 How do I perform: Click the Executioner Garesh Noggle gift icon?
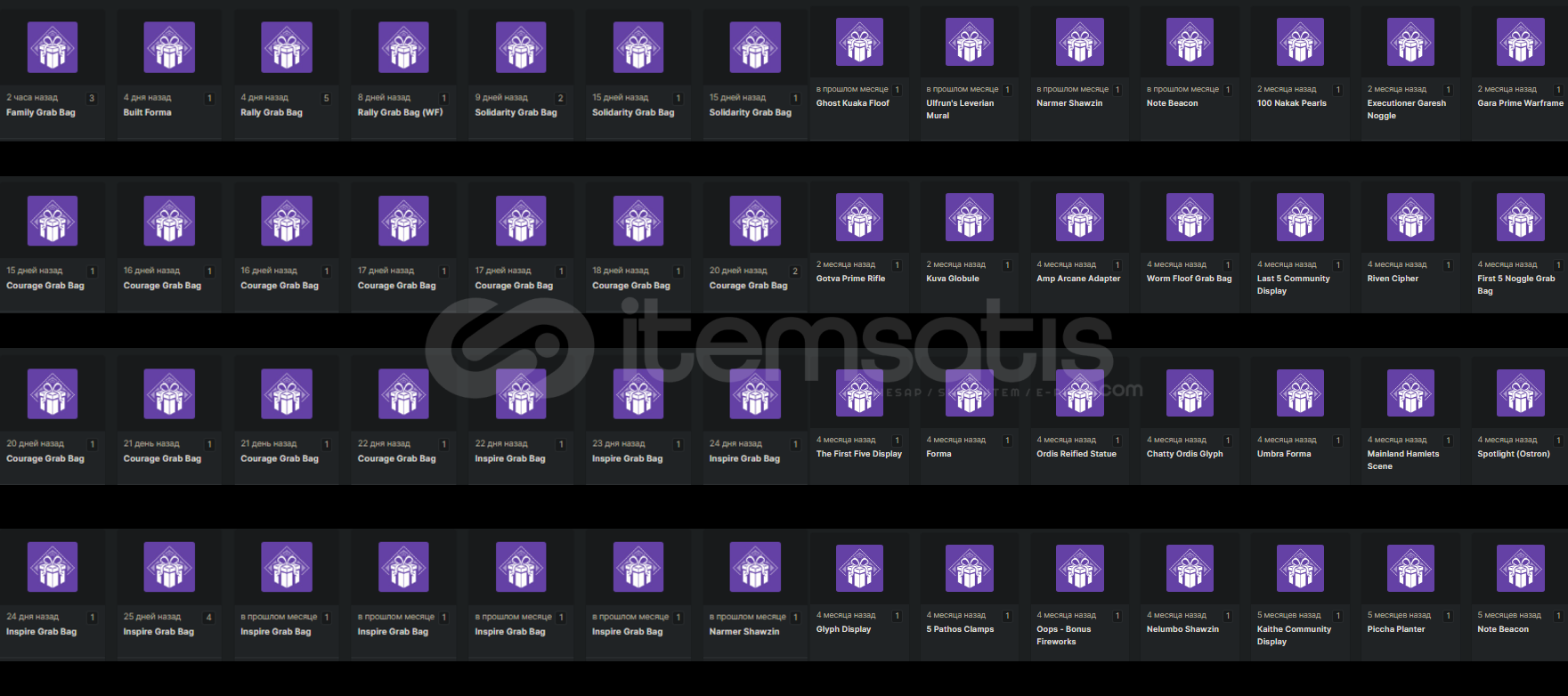pyautogui.click(x=1410, y=42)
